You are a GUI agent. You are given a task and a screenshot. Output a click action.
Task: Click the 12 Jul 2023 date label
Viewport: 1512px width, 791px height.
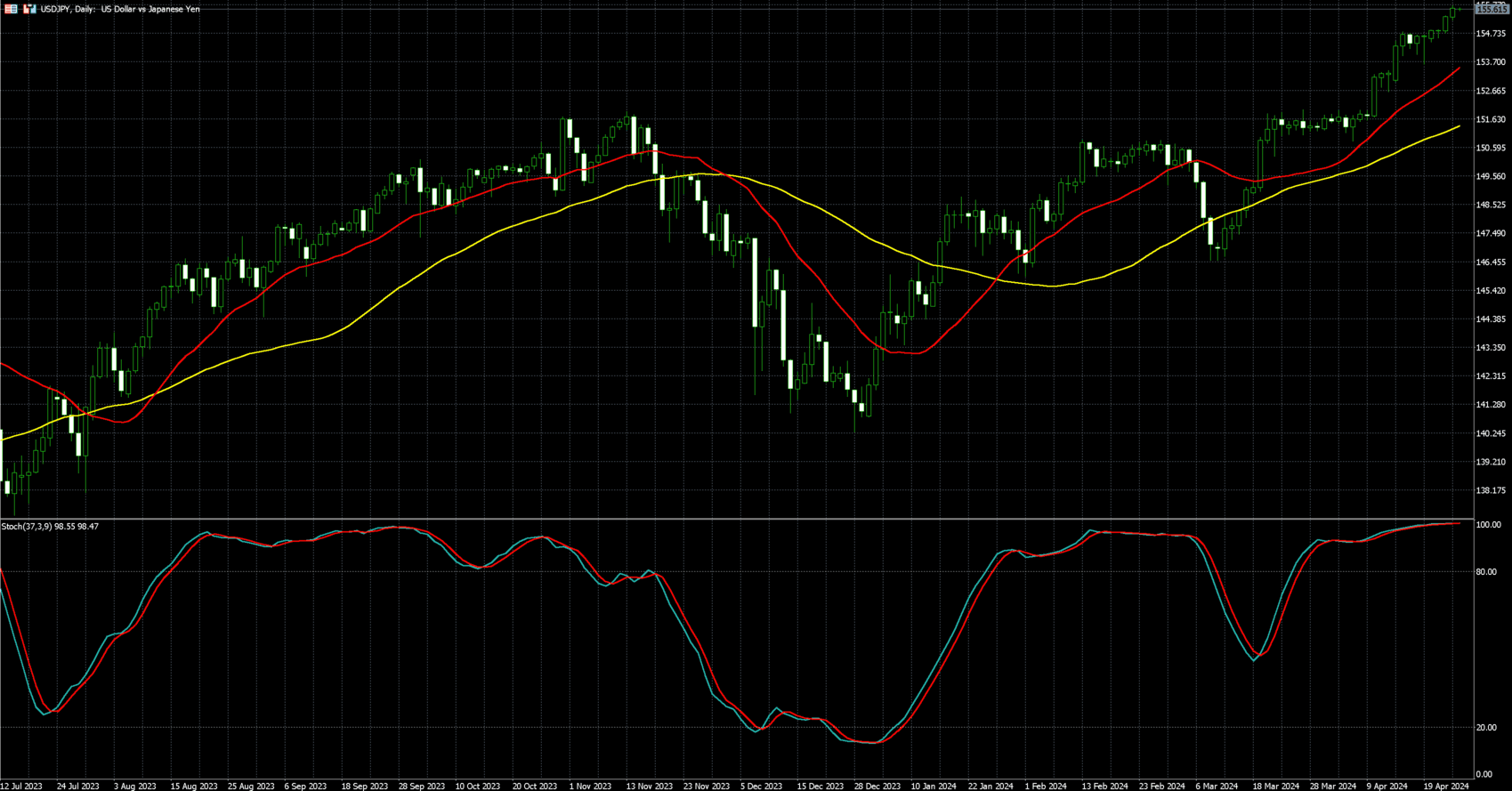pos(21,786)
